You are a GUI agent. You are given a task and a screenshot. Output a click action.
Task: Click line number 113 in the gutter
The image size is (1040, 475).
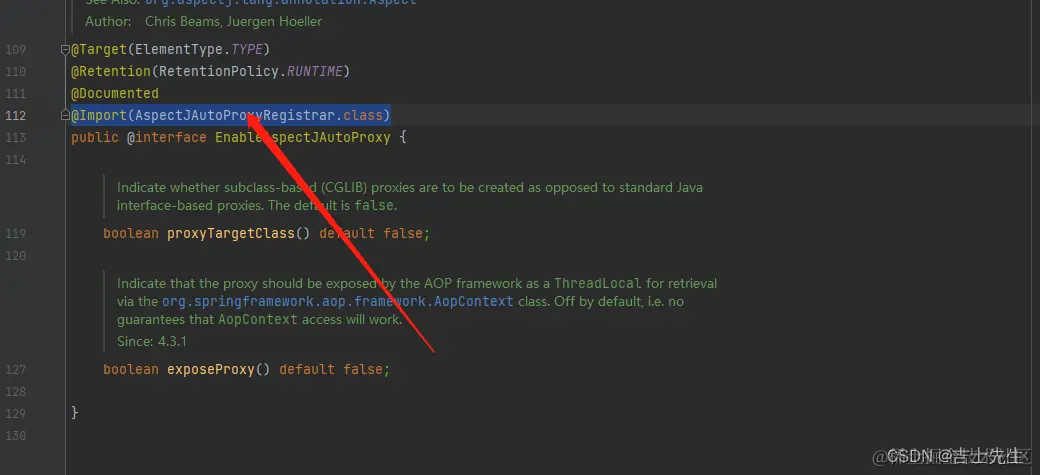point(15,138)
